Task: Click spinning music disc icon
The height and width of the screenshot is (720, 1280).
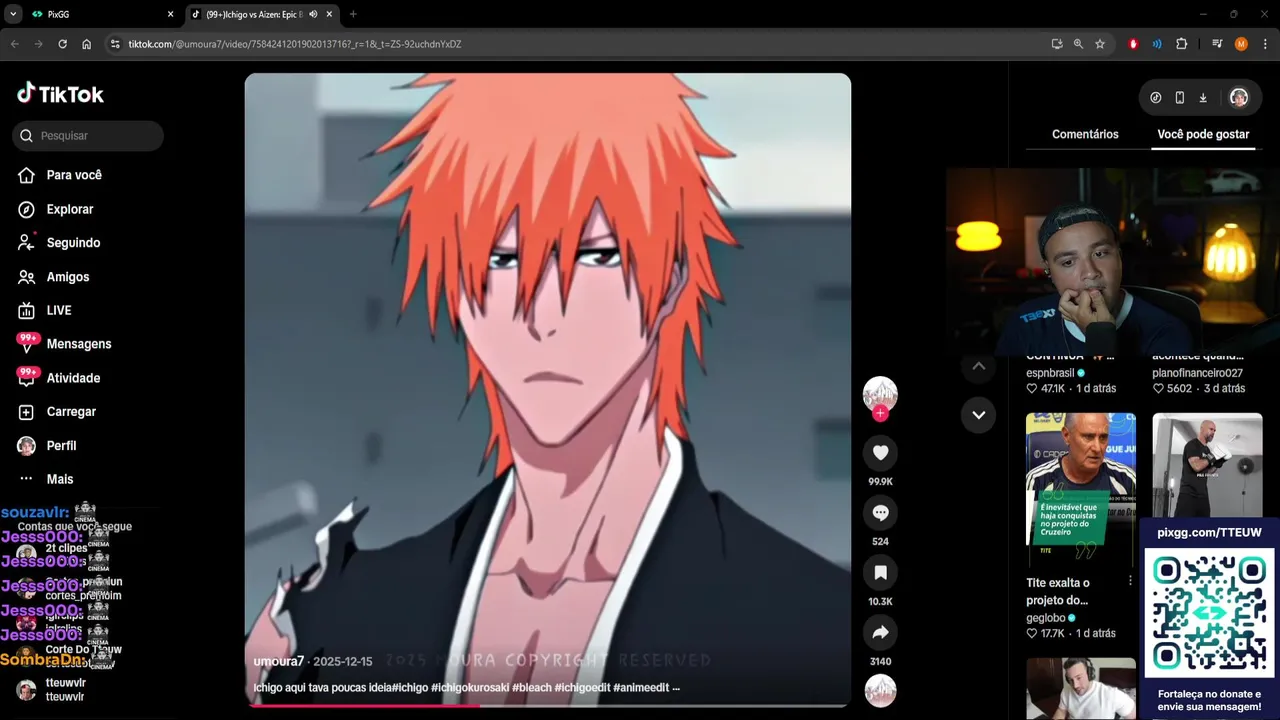Action: (x=880, y=691)
